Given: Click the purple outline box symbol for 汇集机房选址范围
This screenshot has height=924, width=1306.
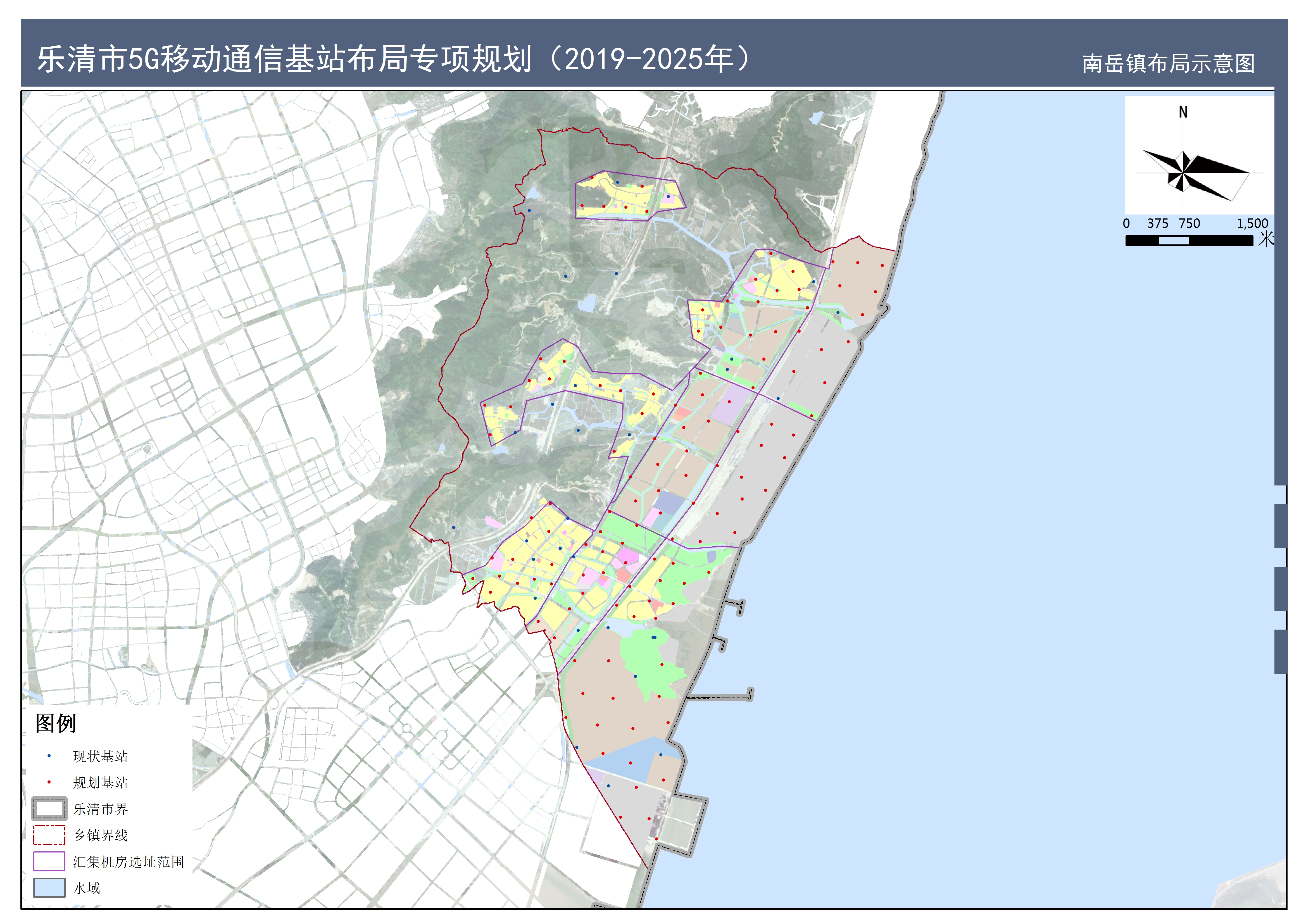Looking at the screenshot, I should [x=49, y=861].
